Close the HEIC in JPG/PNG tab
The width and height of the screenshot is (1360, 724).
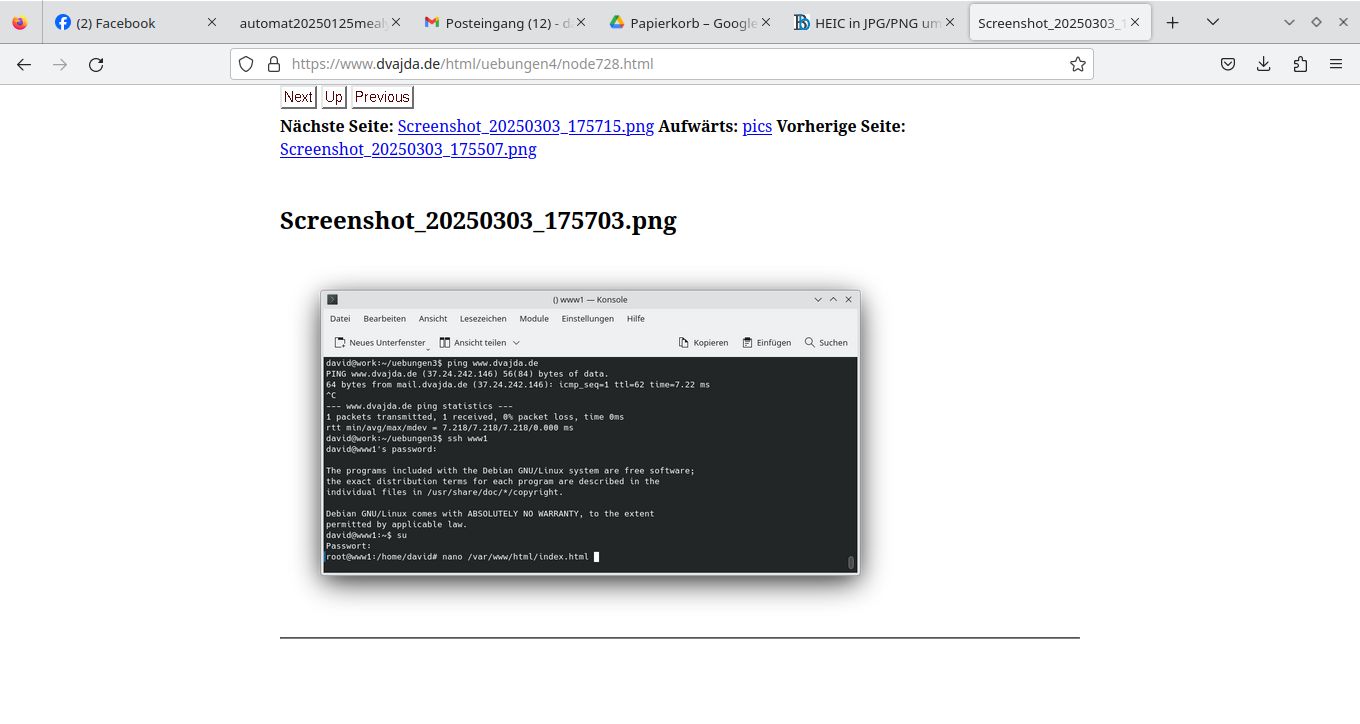click(x=951, y=22)
